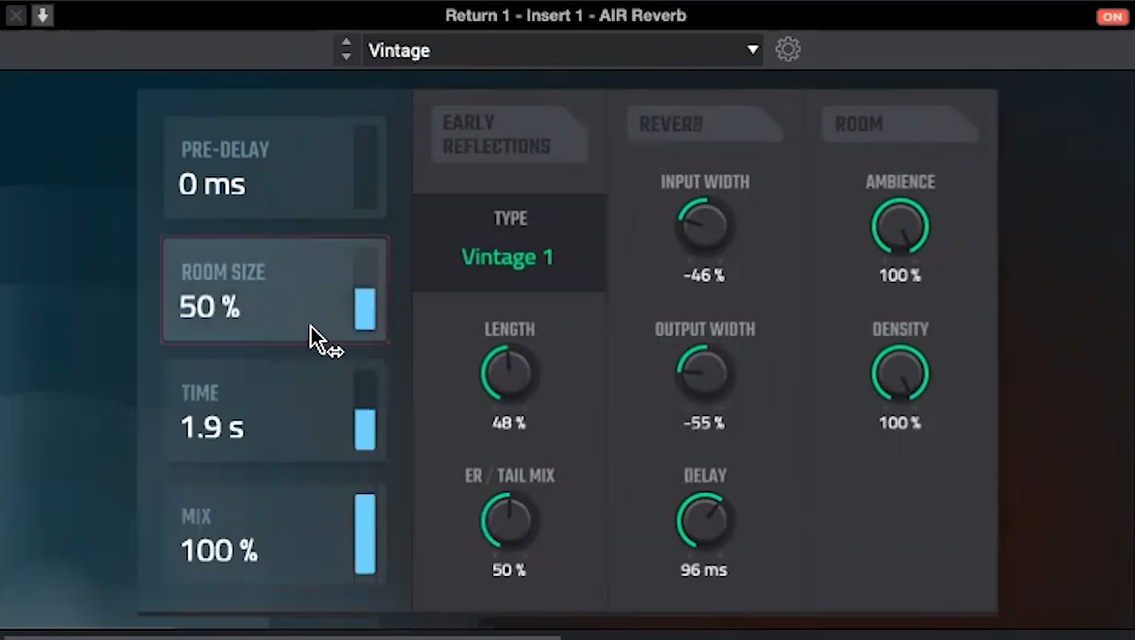This screenshot has width=1135, height=640.
Task: Select the ROOM section tab
Action: (893, 124)
